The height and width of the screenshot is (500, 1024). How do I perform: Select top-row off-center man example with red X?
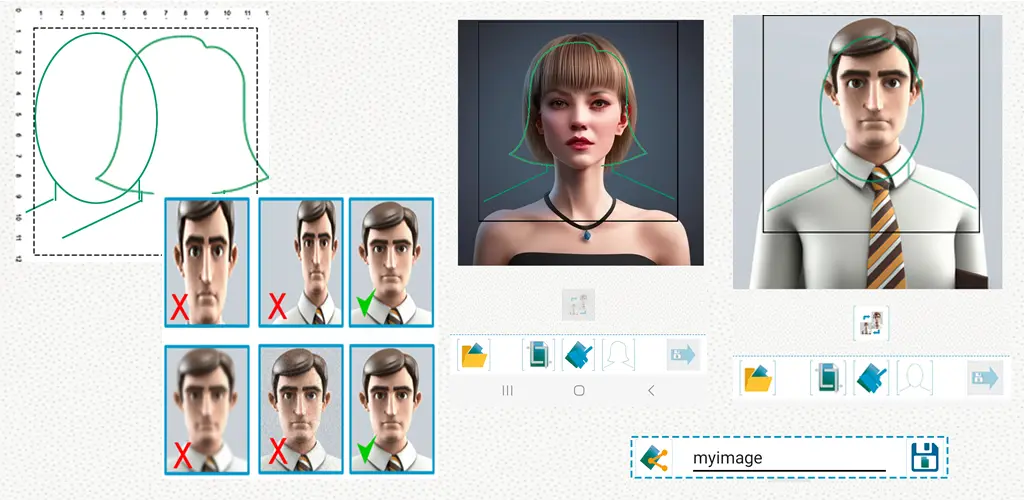point(301,262)
